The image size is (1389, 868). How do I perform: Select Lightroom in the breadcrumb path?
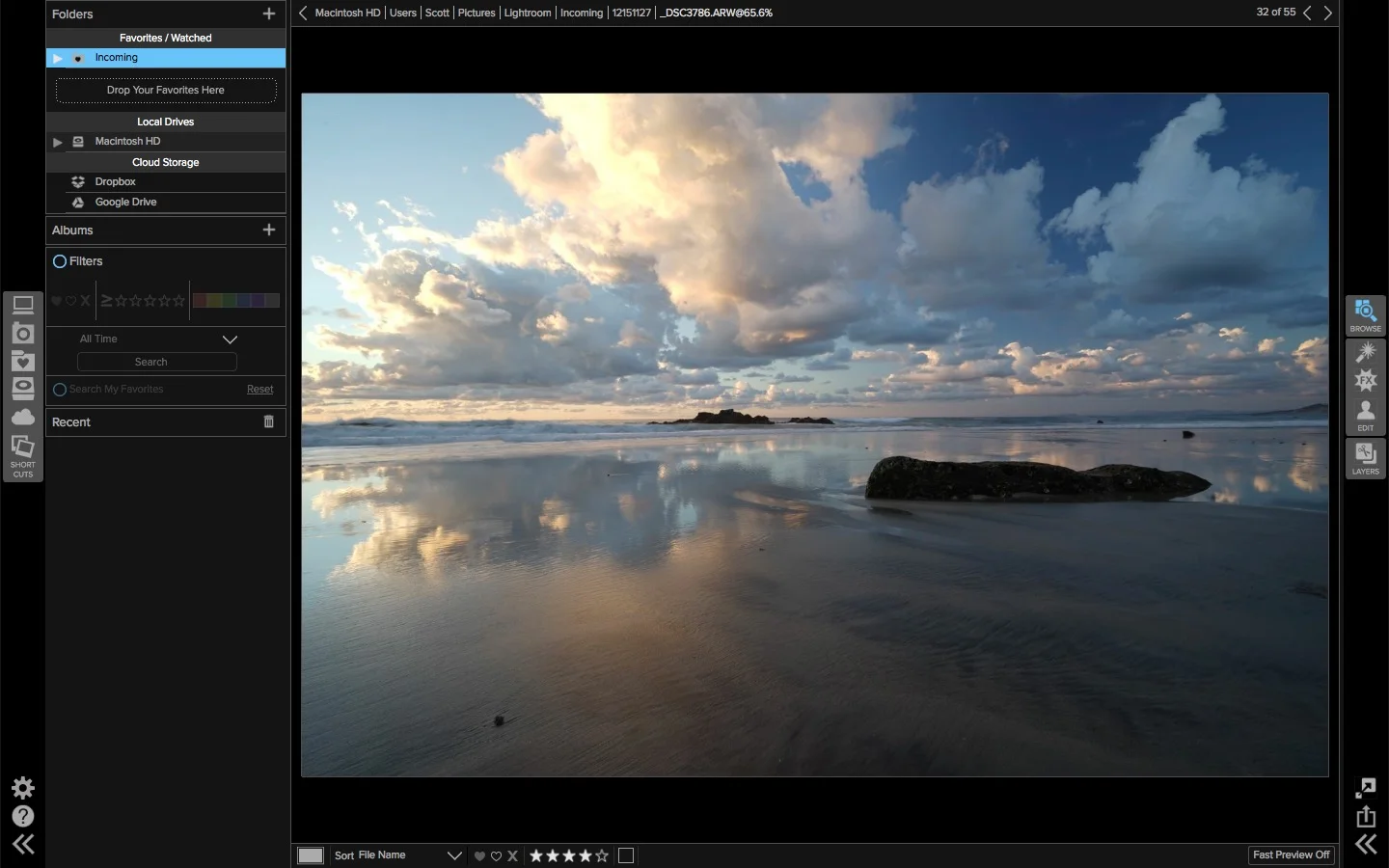(x=527, y=13)
